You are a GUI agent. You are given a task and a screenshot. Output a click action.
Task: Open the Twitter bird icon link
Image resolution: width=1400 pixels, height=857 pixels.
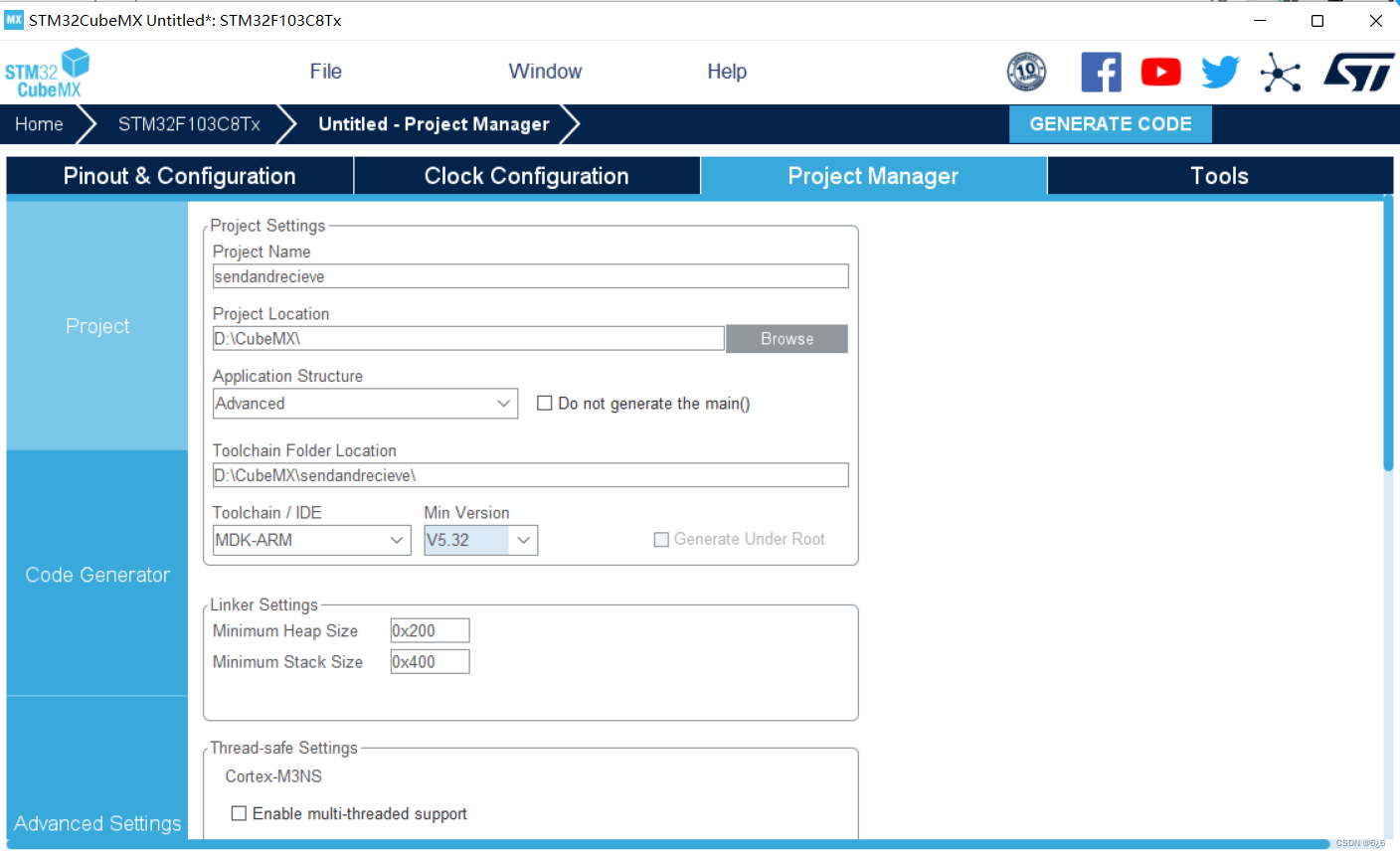[x=1220, y=72]
